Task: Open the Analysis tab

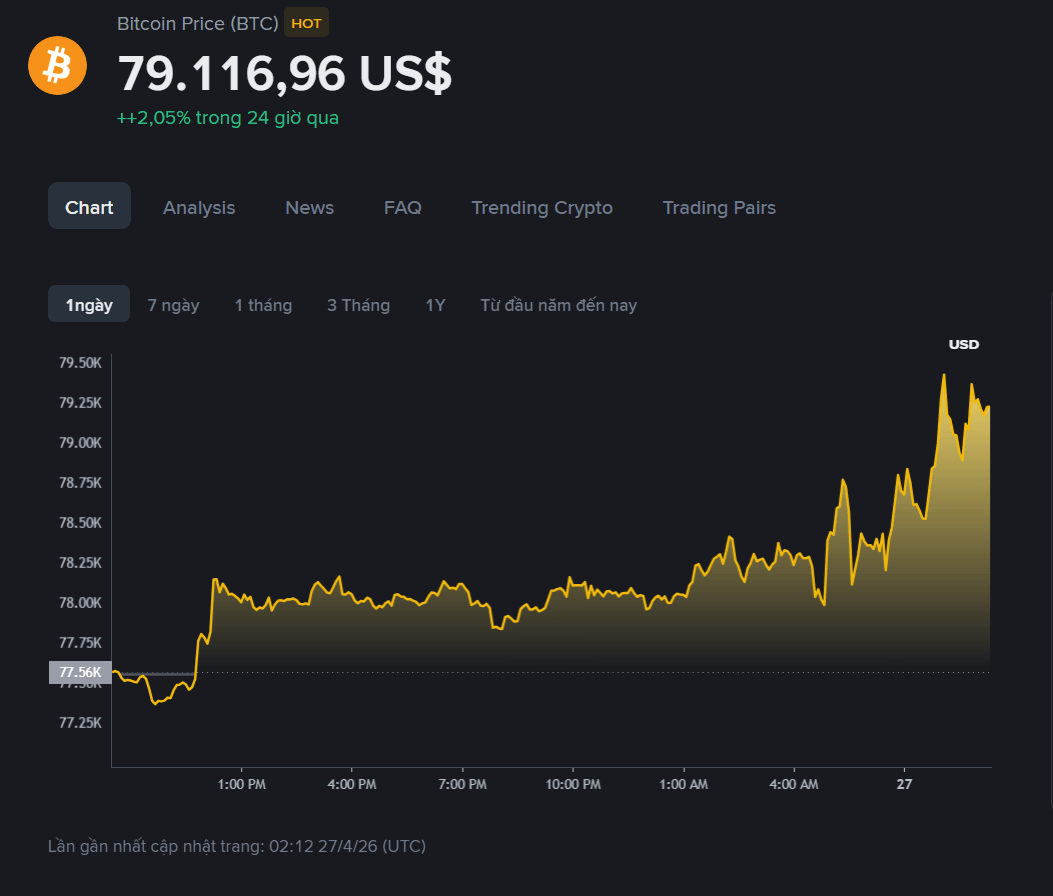Action: coord(199,208)
